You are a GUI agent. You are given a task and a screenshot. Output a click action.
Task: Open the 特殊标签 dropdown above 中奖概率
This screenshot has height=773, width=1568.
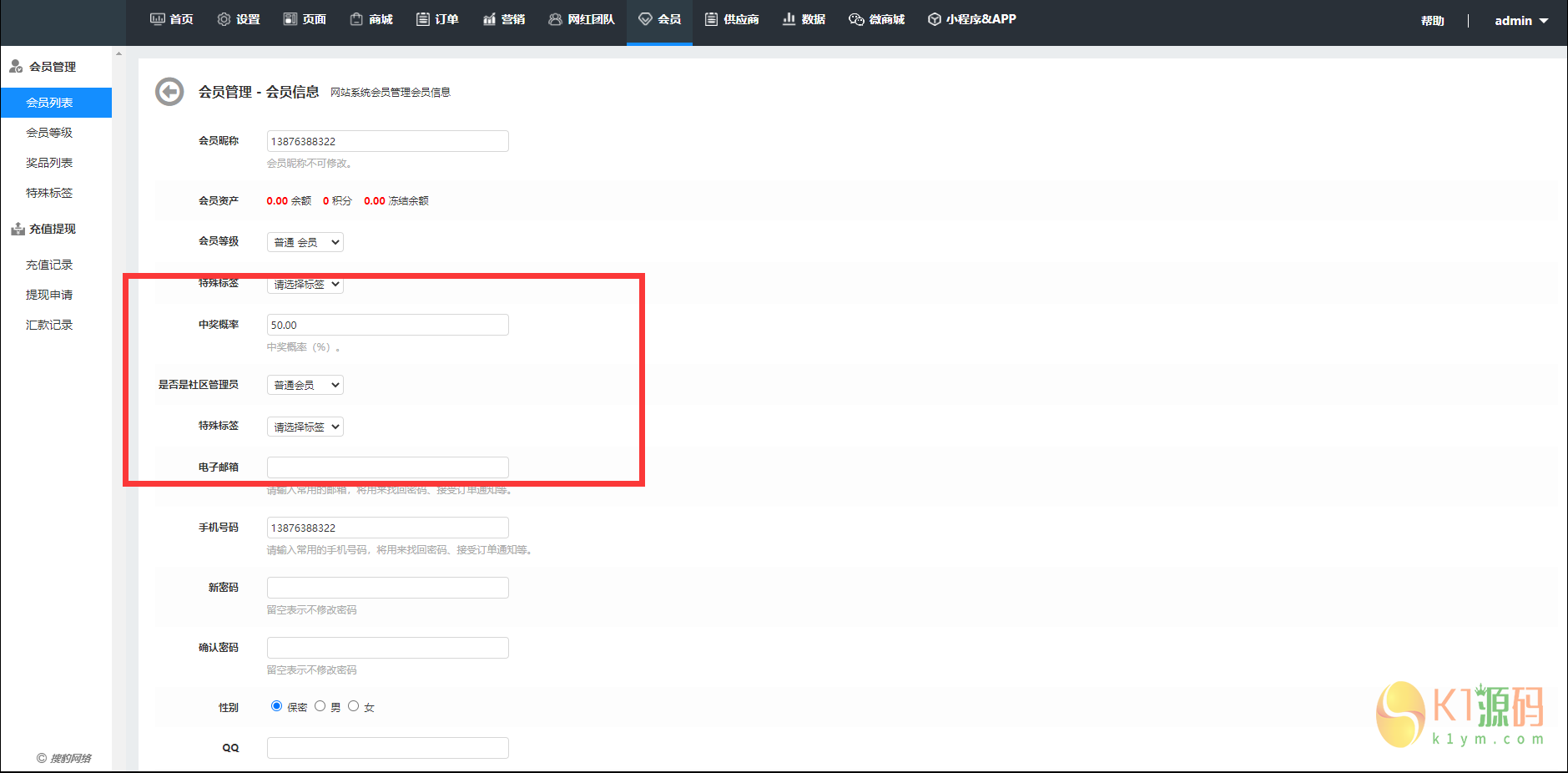(305, 284)
